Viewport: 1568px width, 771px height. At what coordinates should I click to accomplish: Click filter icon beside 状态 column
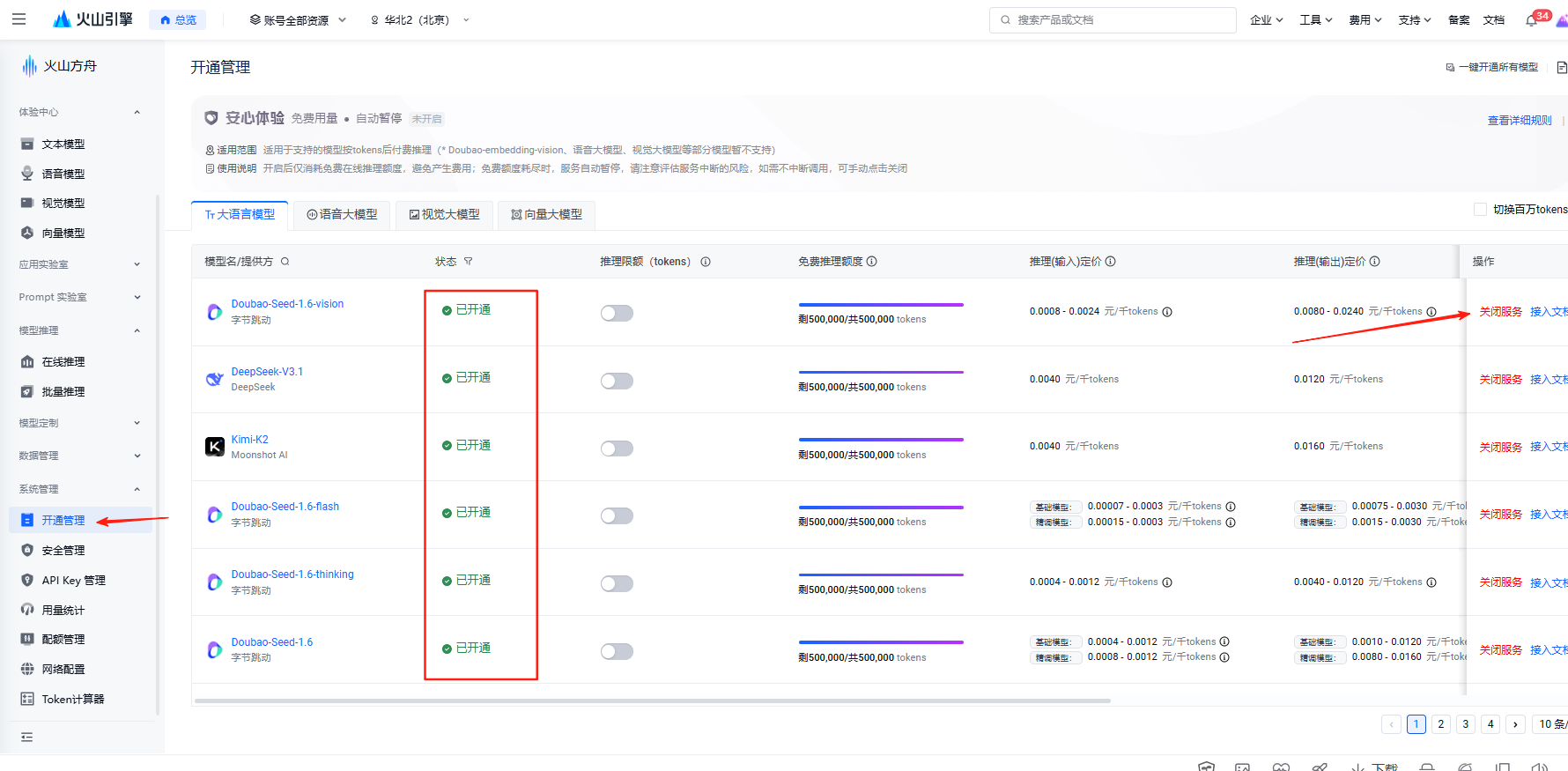tap(468, 262)
